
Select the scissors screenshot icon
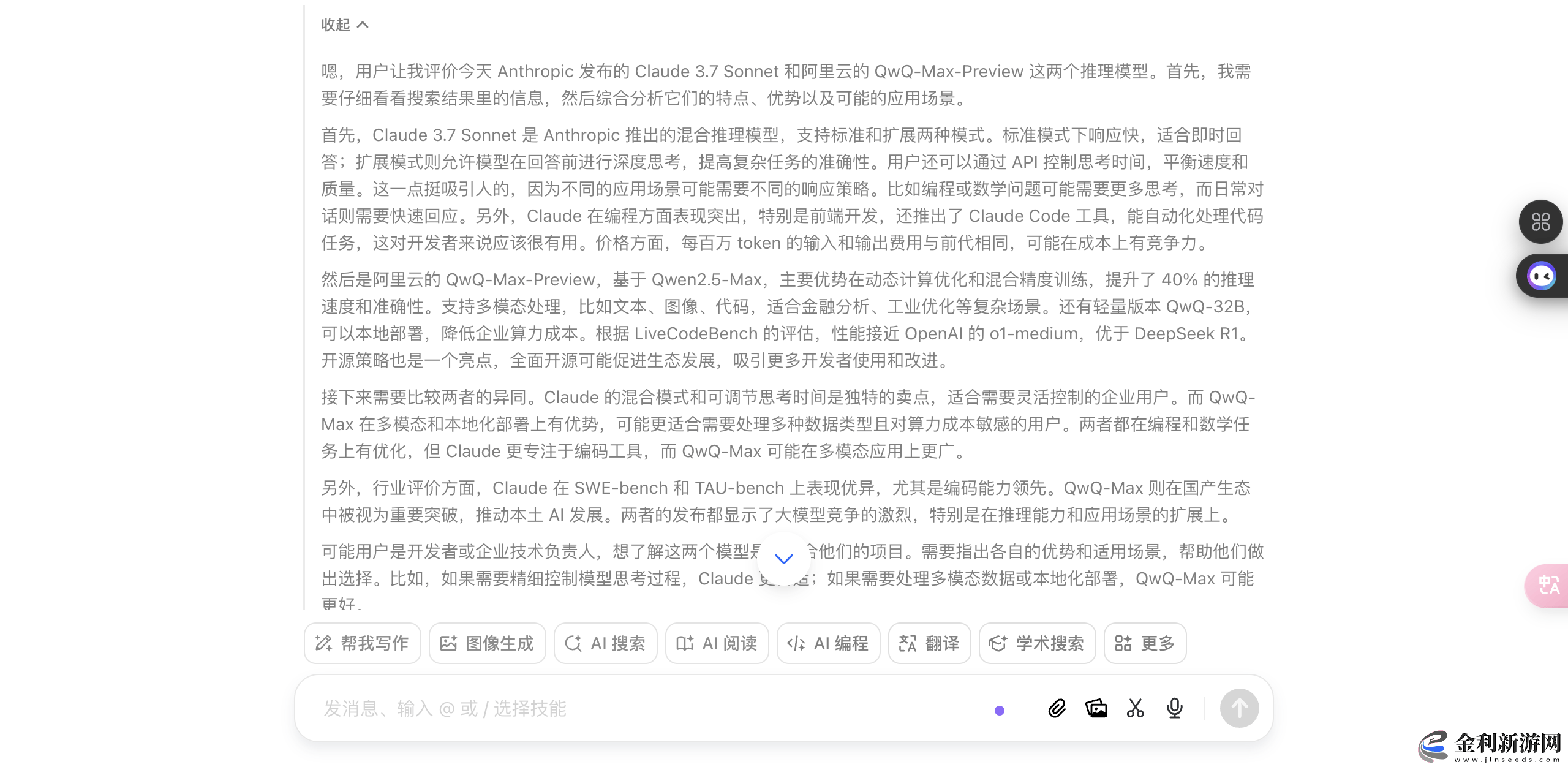1136,709
